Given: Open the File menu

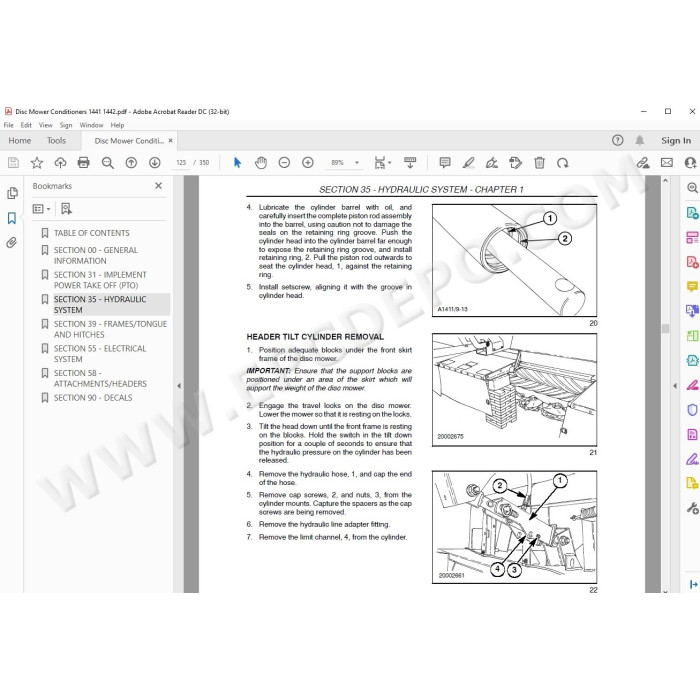Looking at the screenshot, I should (8, 125).
